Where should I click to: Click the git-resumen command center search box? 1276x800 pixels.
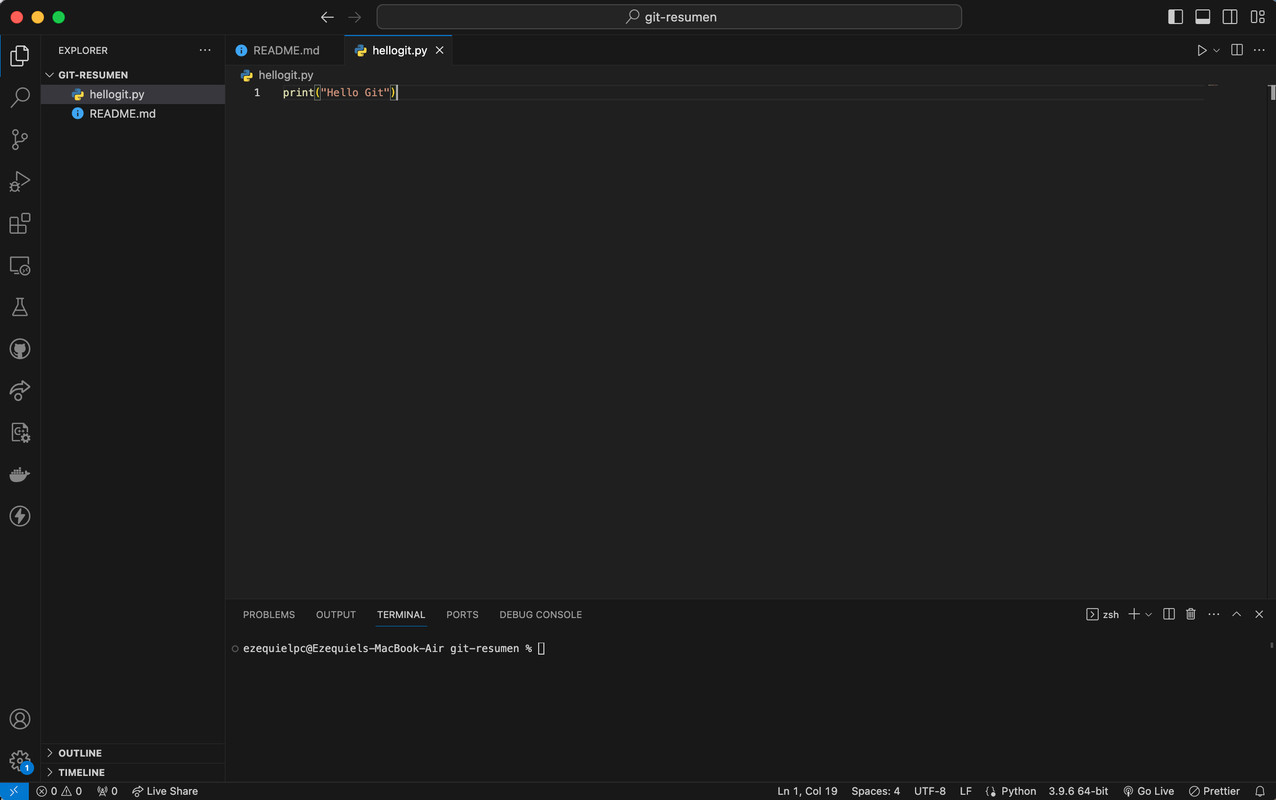coord(669,17)
